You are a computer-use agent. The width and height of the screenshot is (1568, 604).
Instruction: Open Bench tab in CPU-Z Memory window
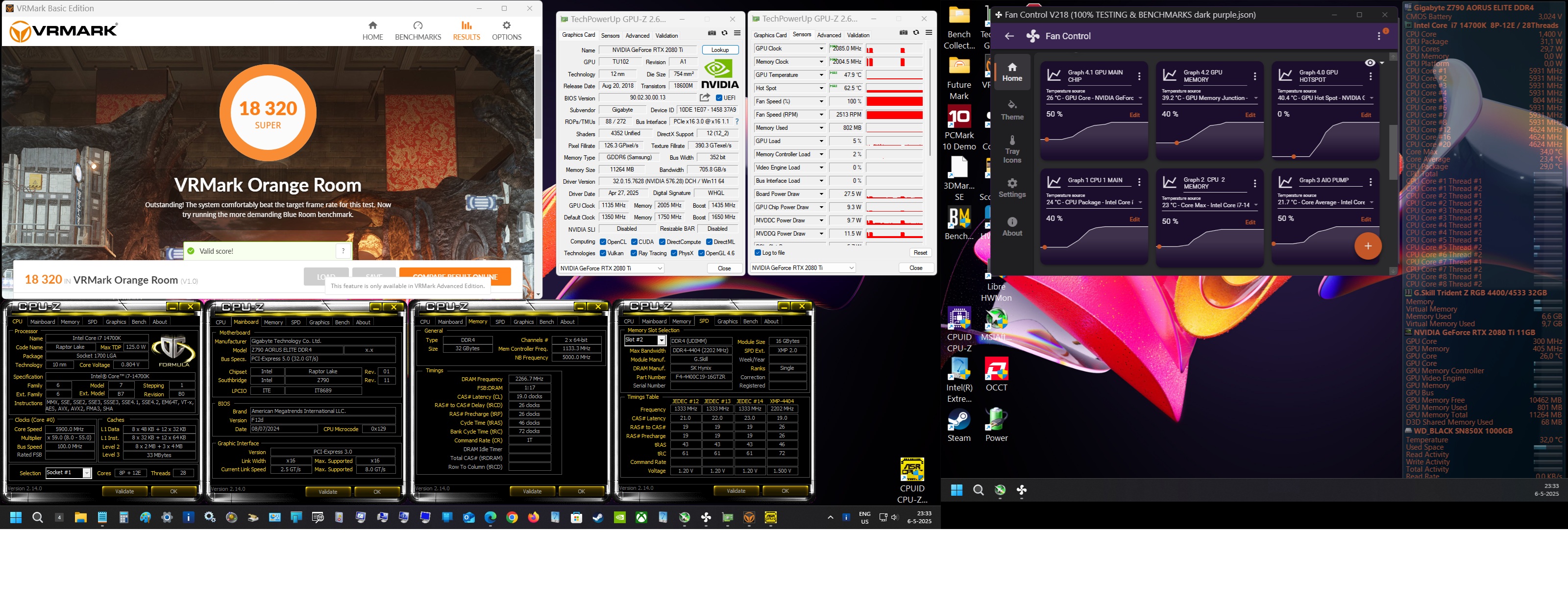547,322
